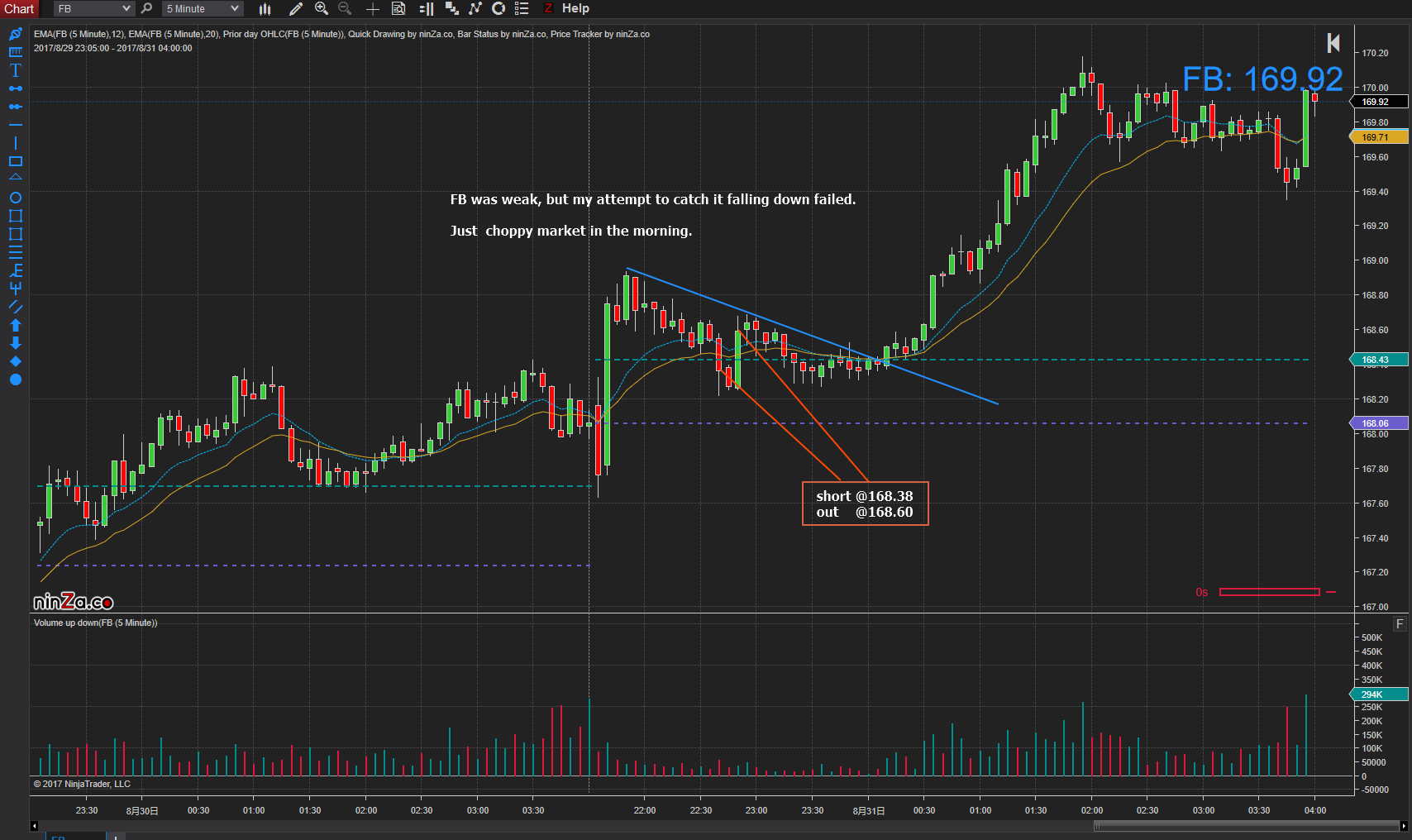
Task: Select the parallel channel tool
Action: [15, 307]
